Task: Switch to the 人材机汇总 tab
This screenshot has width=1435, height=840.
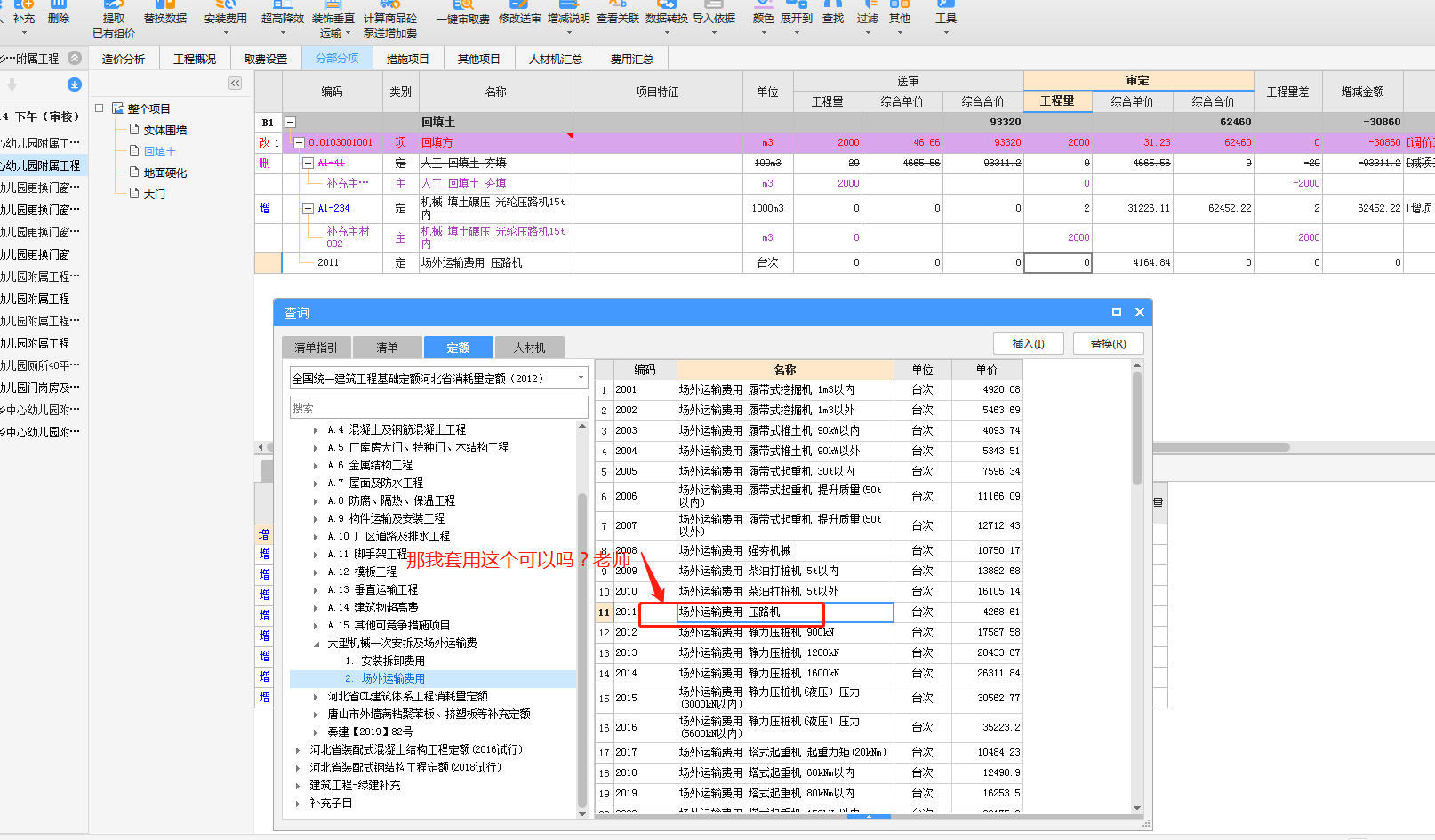Action: click(556, 59)
